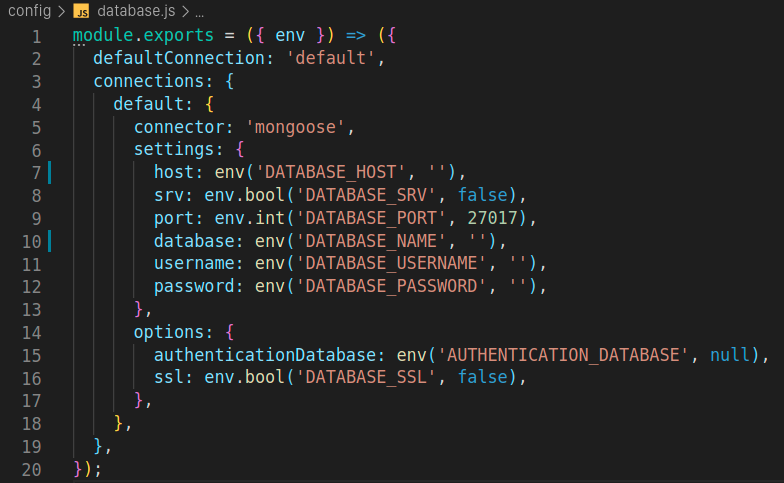Click line number 14 beside options
784x483 pixels.
pos(31,332)
